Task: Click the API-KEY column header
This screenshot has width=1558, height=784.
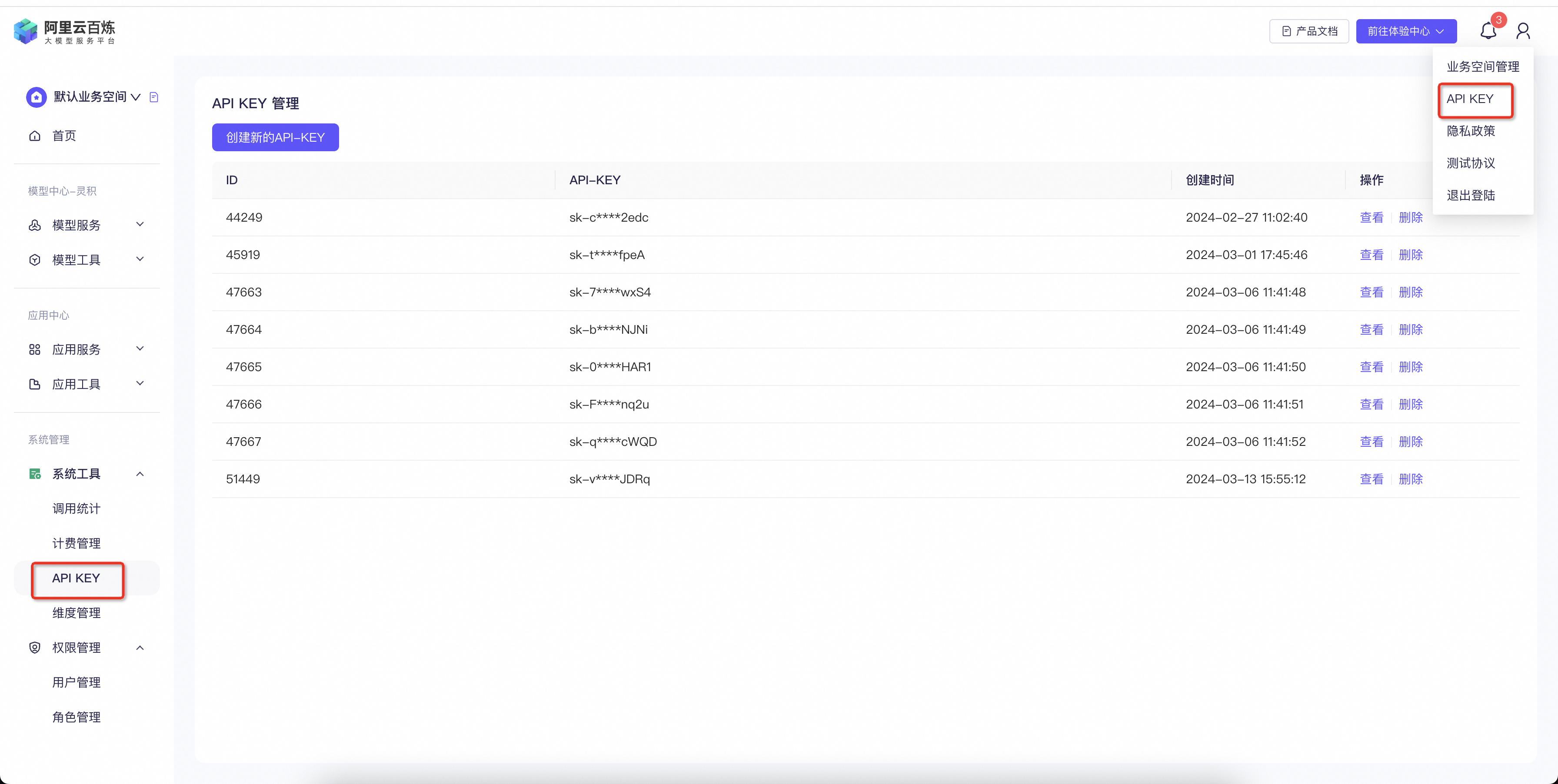Action: 595,179
